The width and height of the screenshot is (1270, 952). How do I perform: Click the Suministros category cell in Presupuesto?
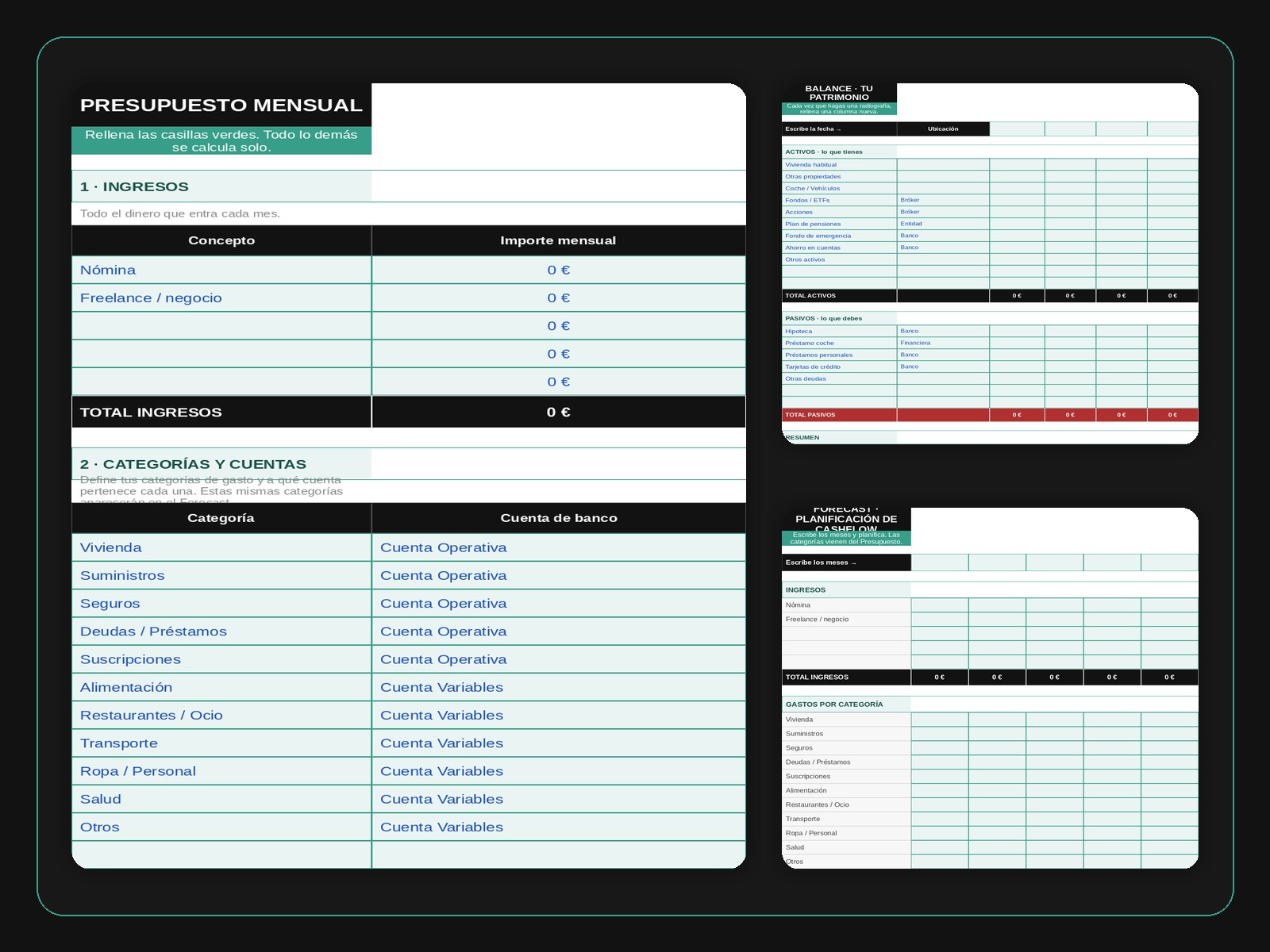[x=221, y=575]
